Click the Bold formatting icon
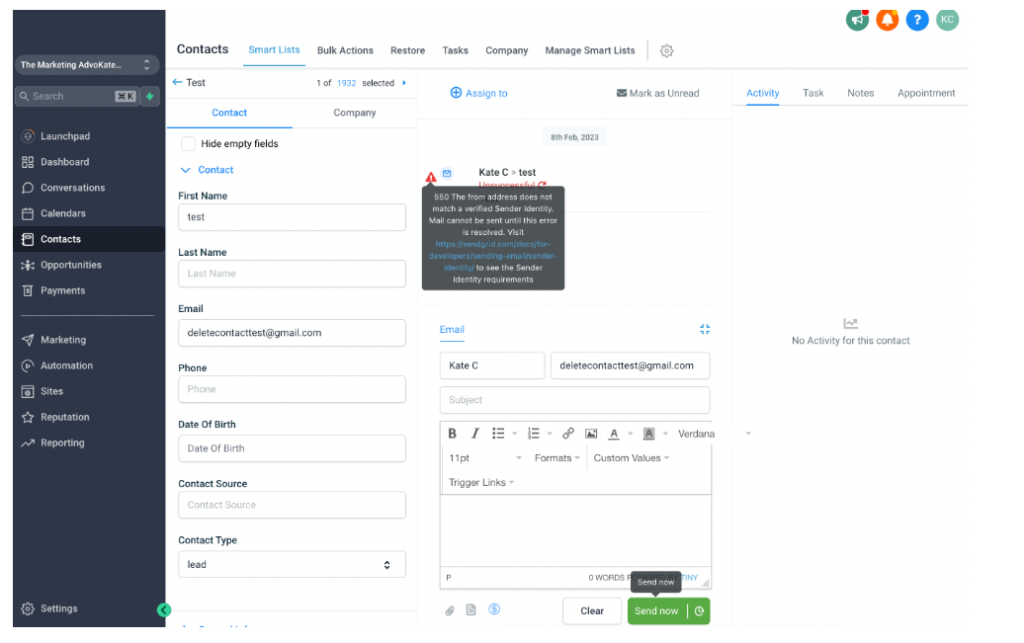The width and height of the screenshot is (1024, 643). (452, 433)
